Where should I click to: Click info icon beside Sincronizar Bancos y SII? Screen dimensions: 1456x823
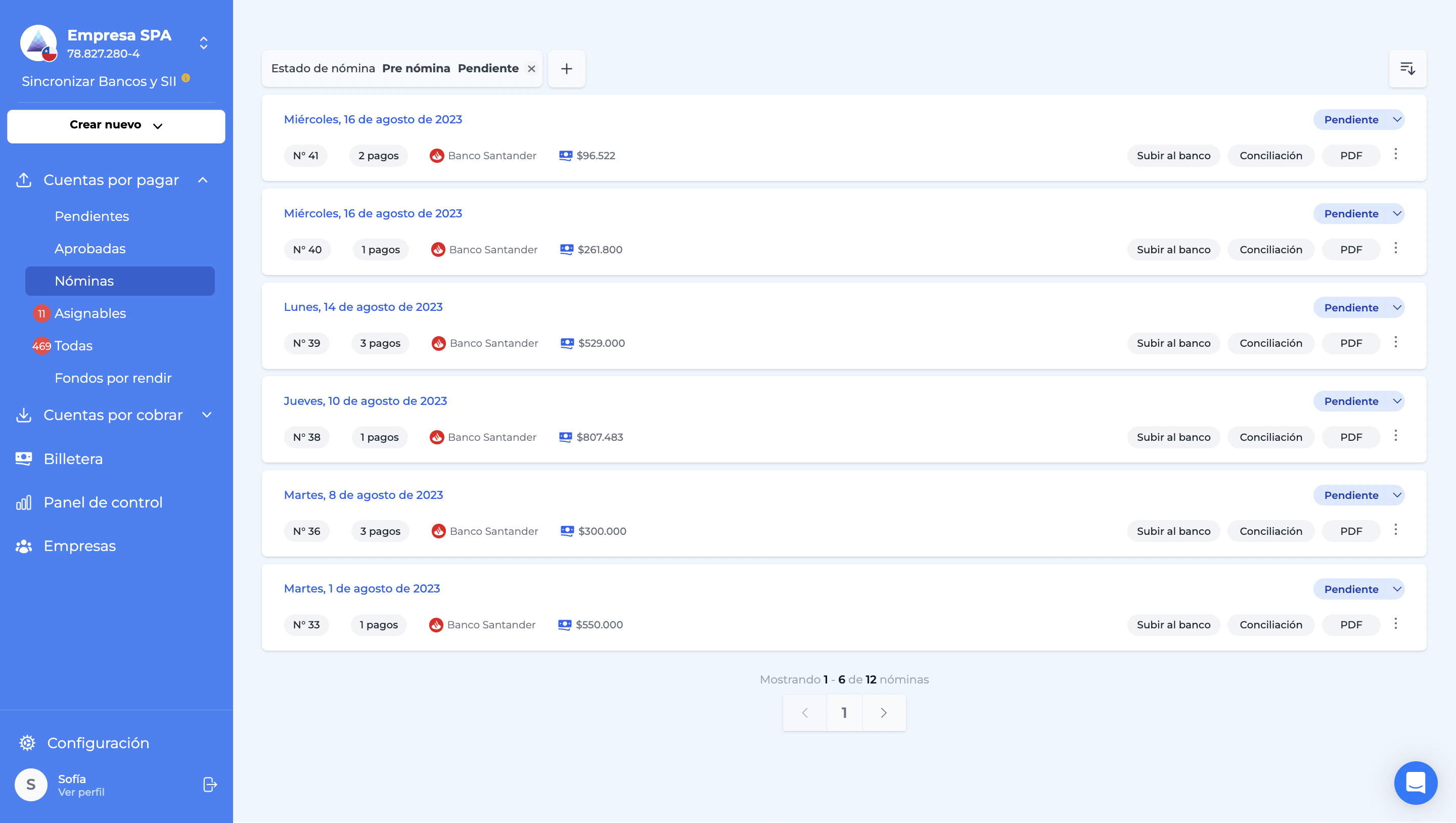point(187,78)
